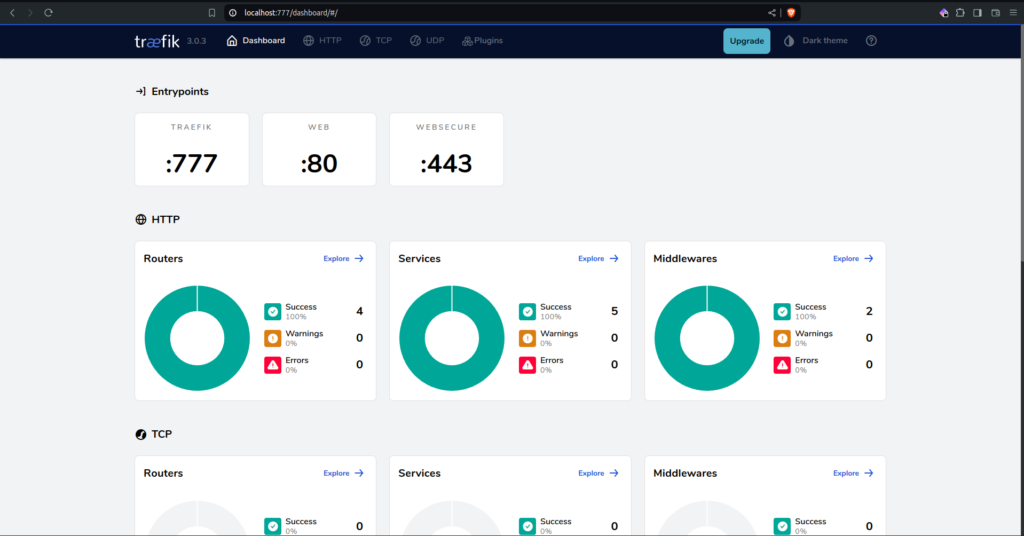Click the Dark theme half-moon icon

tap(789, 40)
